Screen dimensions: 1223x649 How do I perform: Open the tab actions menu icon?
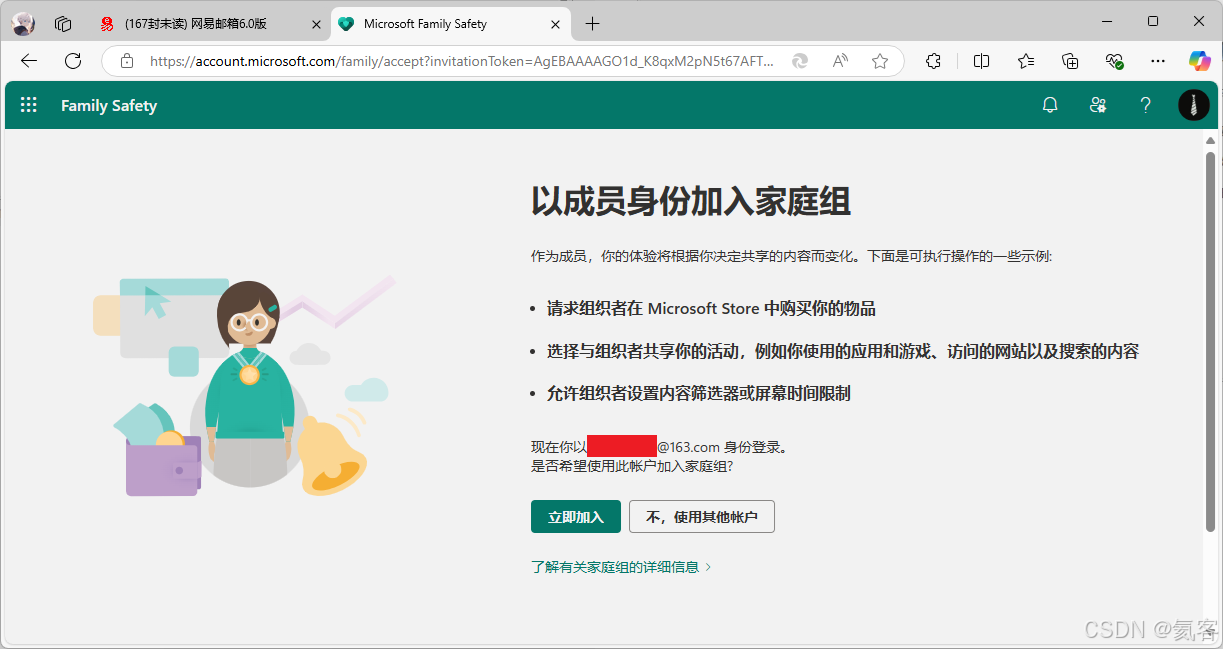(x=63, y=23)
